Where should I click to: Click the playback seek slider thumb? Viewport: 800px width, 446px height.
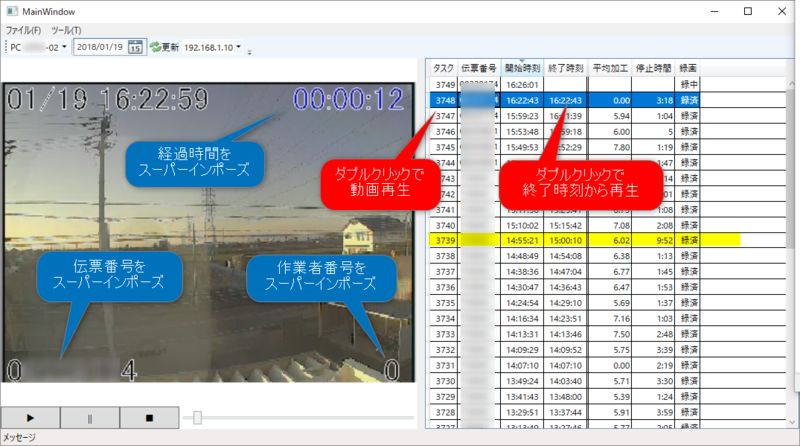point(197,418)
